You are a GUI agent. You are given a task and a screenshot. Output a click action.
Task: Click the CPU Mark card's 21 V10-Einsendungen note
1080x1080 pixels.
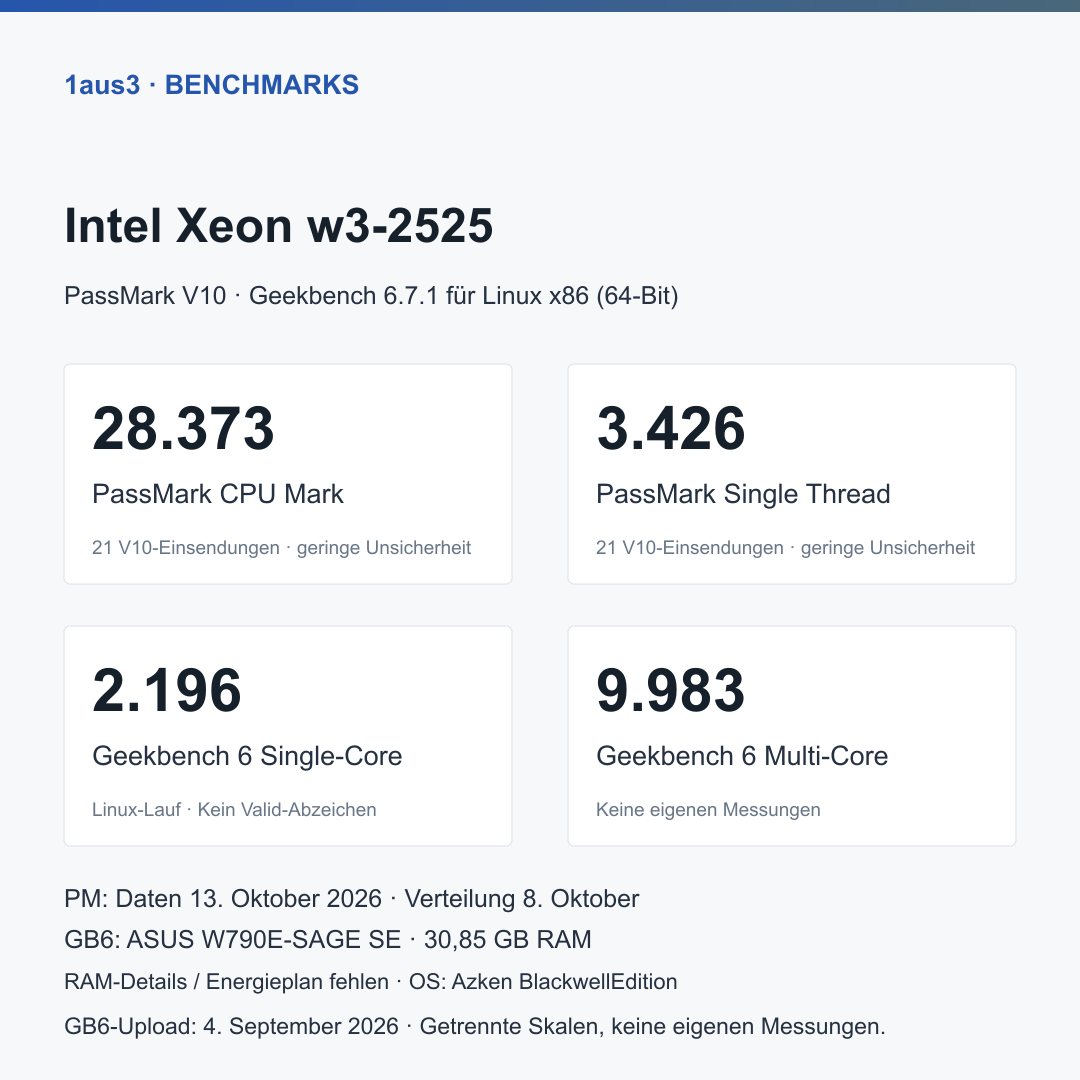(281, 548)
